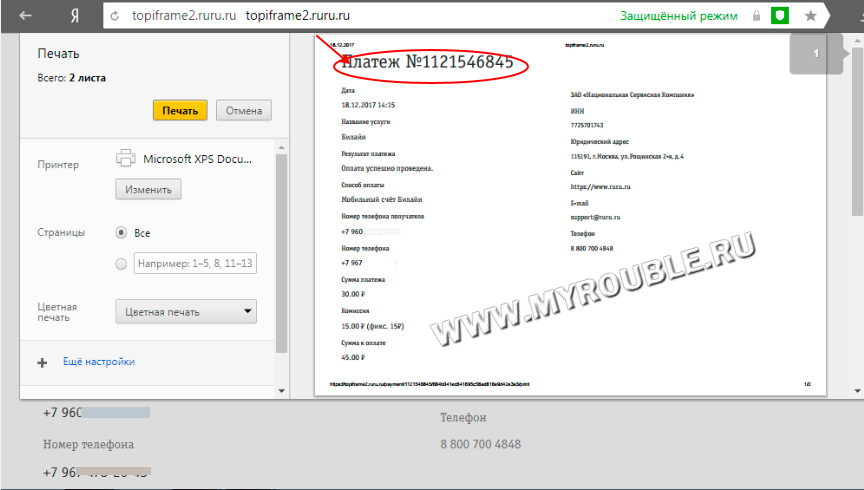Click the settings panel scroll-up arrow
This screenshot has height=490, width=864.
(x=282, y=148)
